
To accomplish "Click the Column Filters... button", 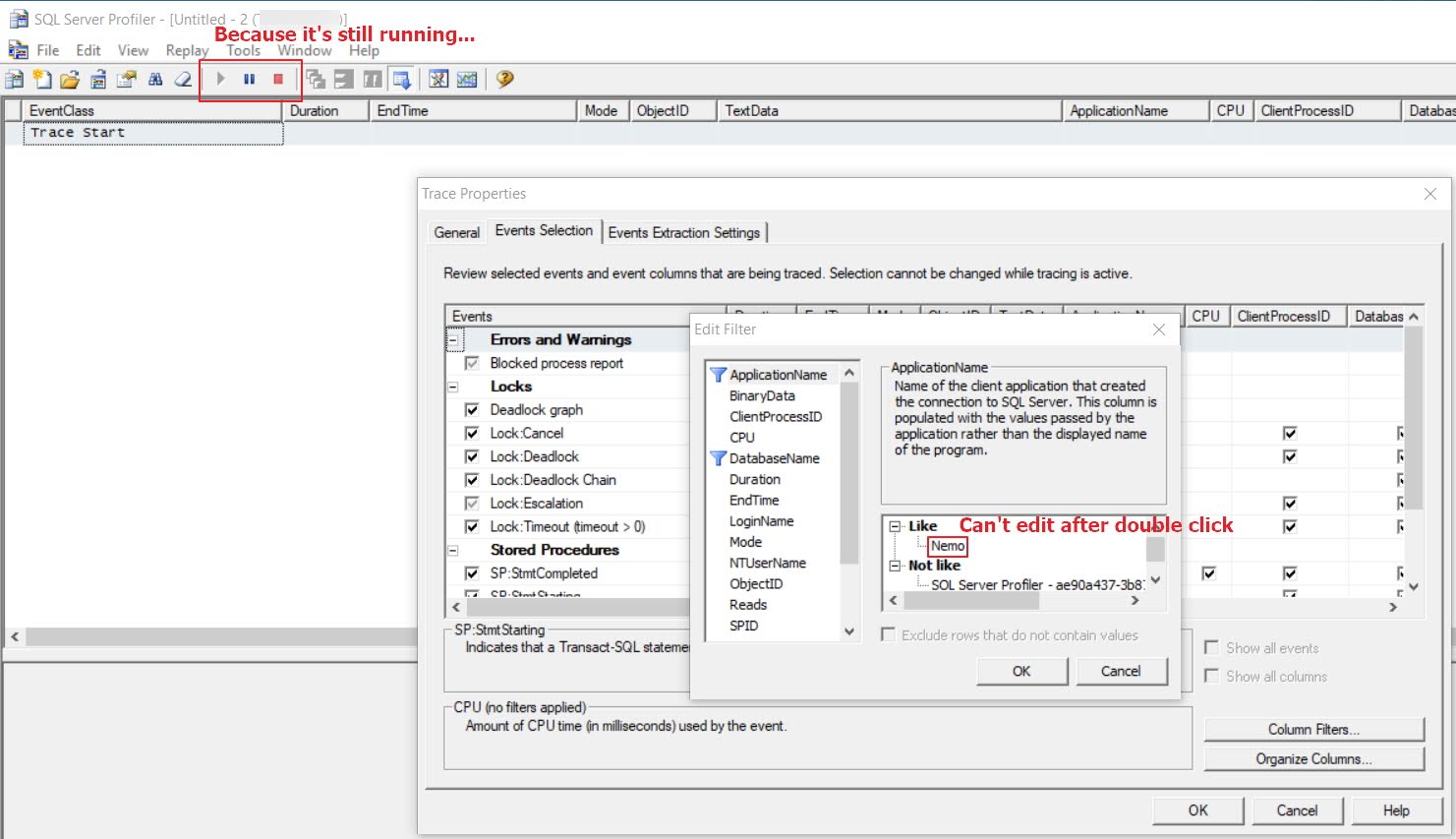I will coord(1313,730).
